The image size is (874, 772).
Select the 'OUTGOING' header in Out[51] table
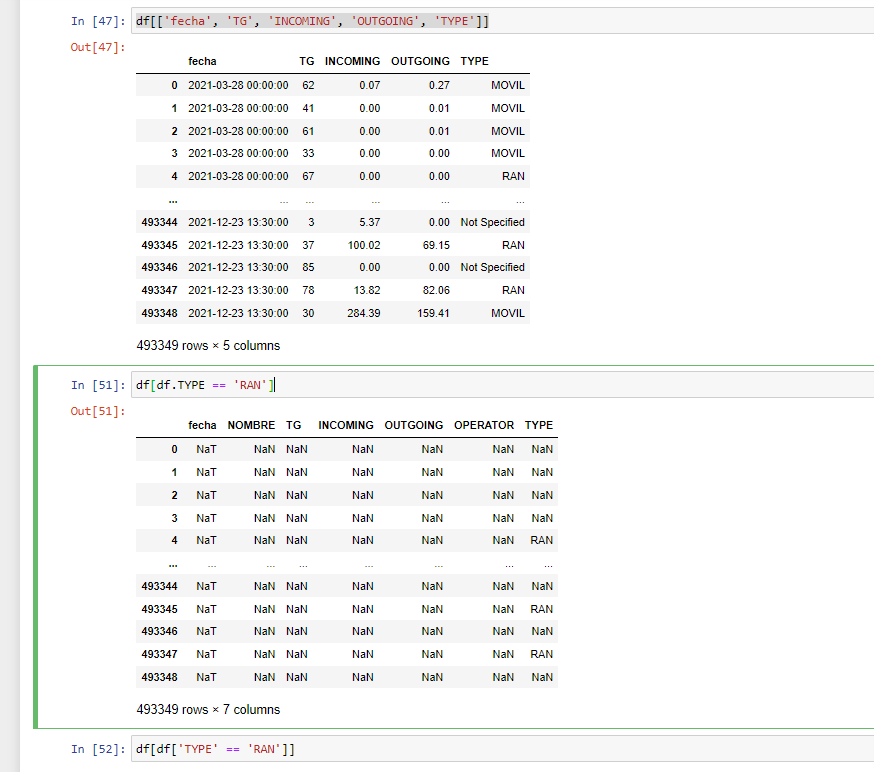tap(414, 425)
